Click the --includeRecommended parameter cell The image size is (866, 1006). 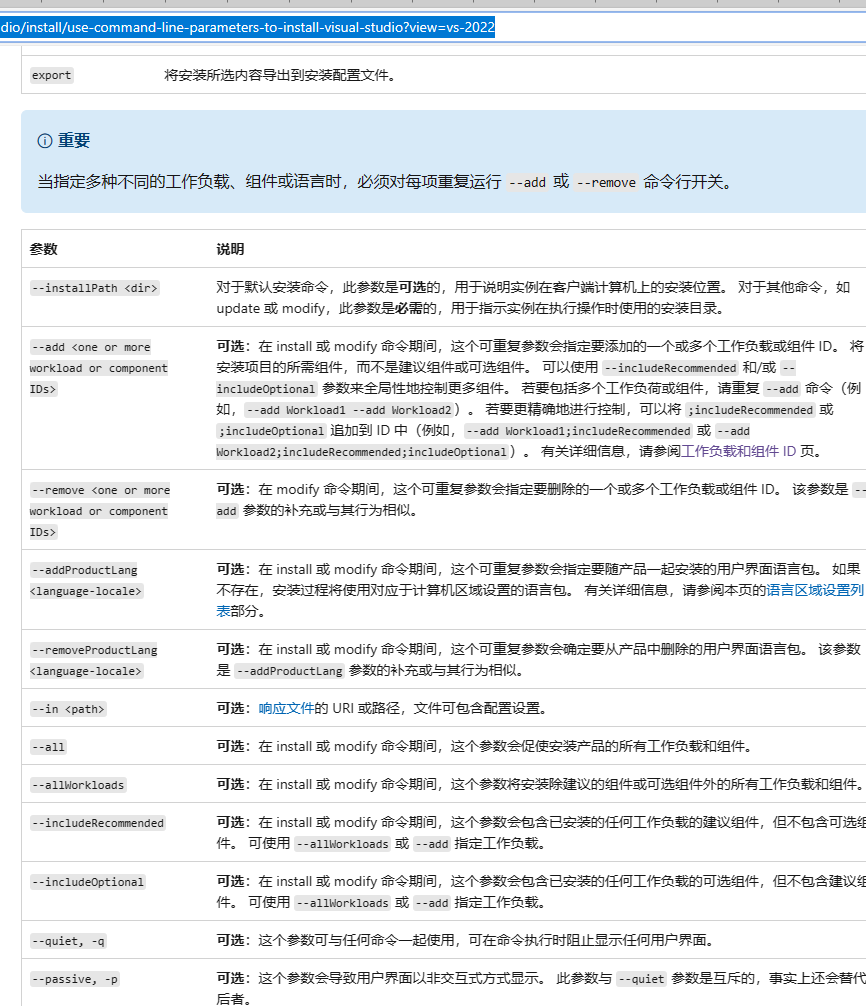click(98, 823)
